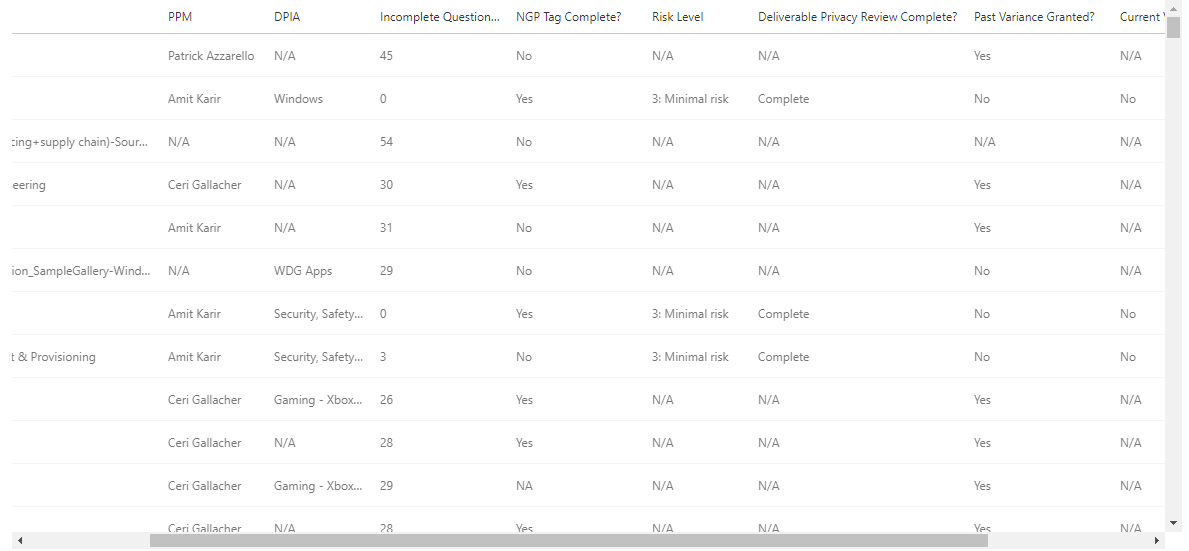Viewport: 1189px width, 551px height.
Task: Sort by Deliverable Privacy Review Complete? header
Action: click(858, 17)
